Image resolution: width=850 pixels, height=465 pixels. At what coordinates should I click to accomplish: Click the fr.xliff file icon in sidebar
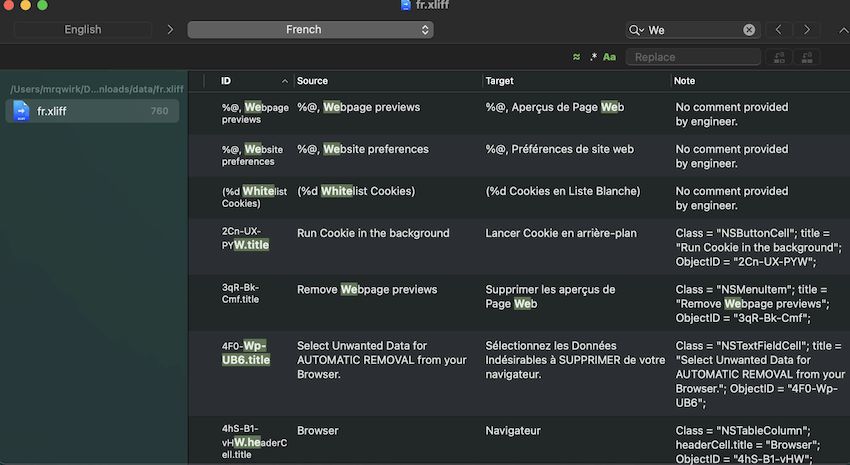22,111
